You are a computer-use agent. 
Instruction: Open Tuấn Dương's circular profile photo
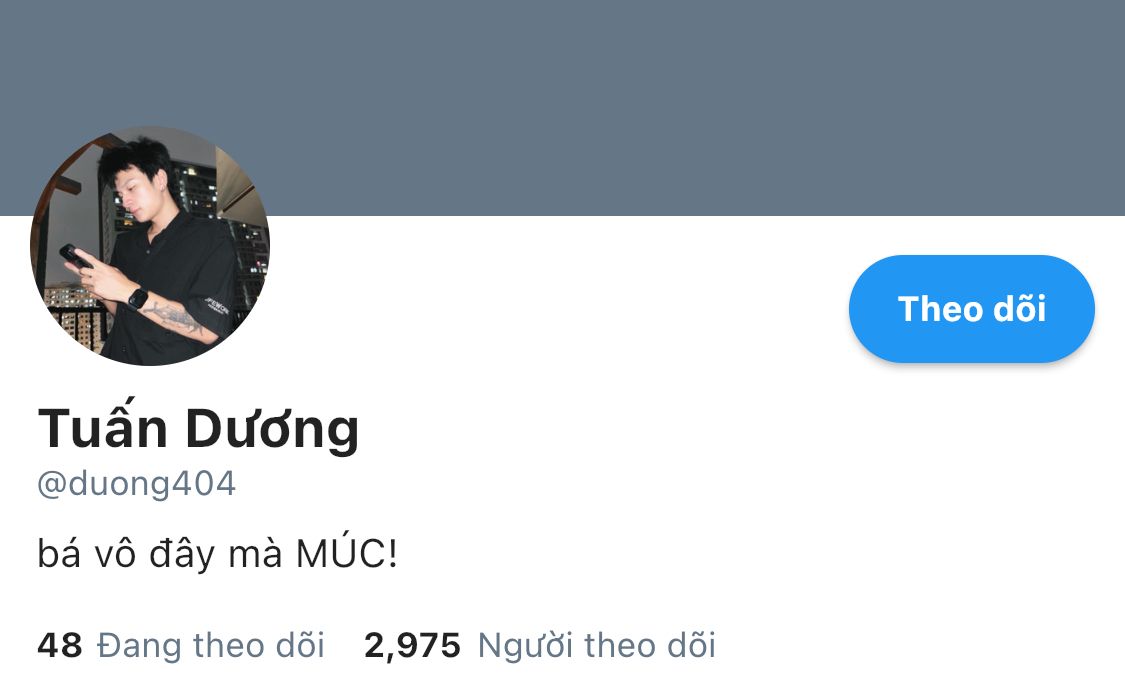[150, 246]
